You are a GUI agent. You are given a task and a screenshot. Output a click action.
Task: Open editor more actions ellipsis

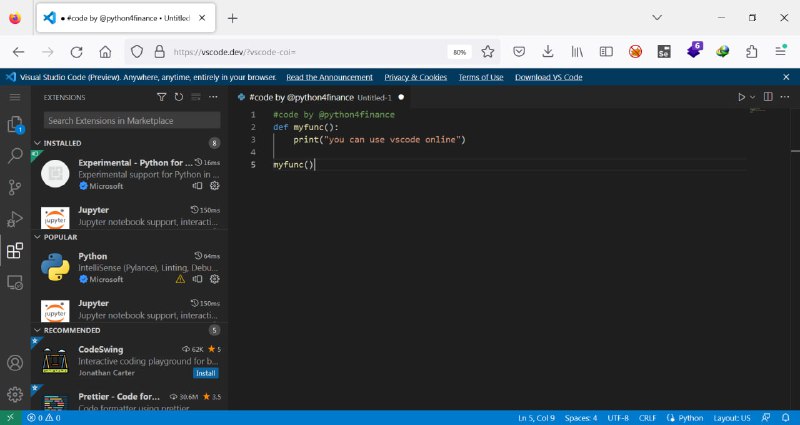[x=785, y=97]
